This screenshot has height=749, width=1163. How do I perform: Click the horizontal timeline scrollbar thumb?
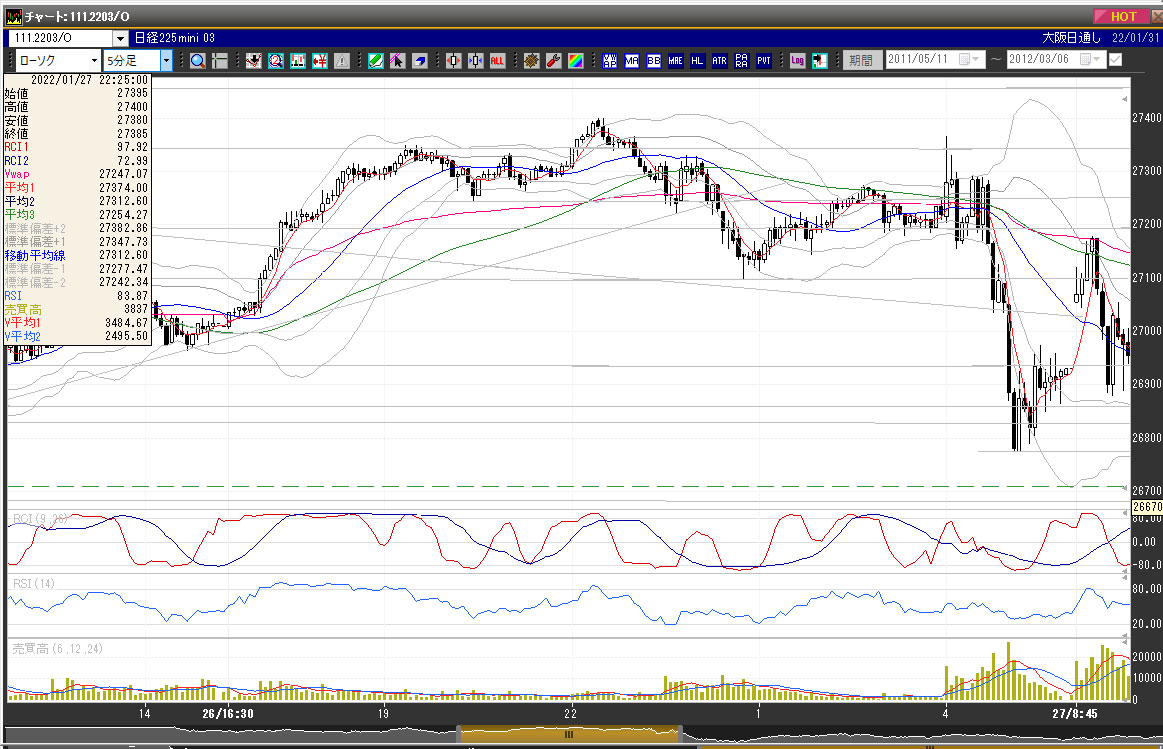coord(569,733)
